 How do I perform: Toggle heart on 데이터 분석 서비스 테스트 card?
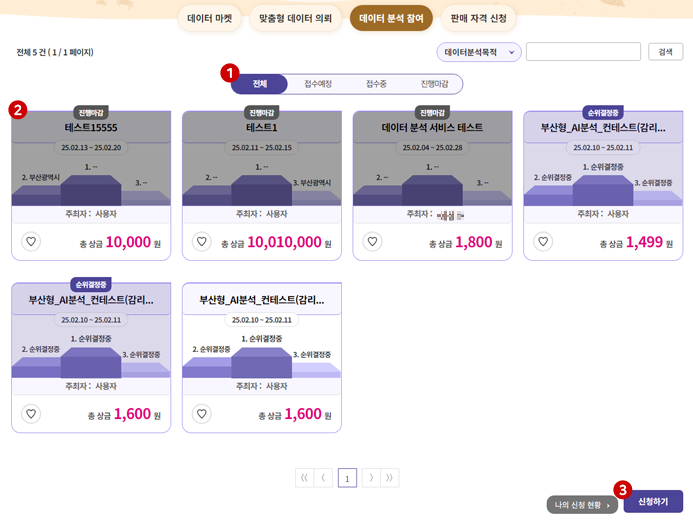[372, 241]
